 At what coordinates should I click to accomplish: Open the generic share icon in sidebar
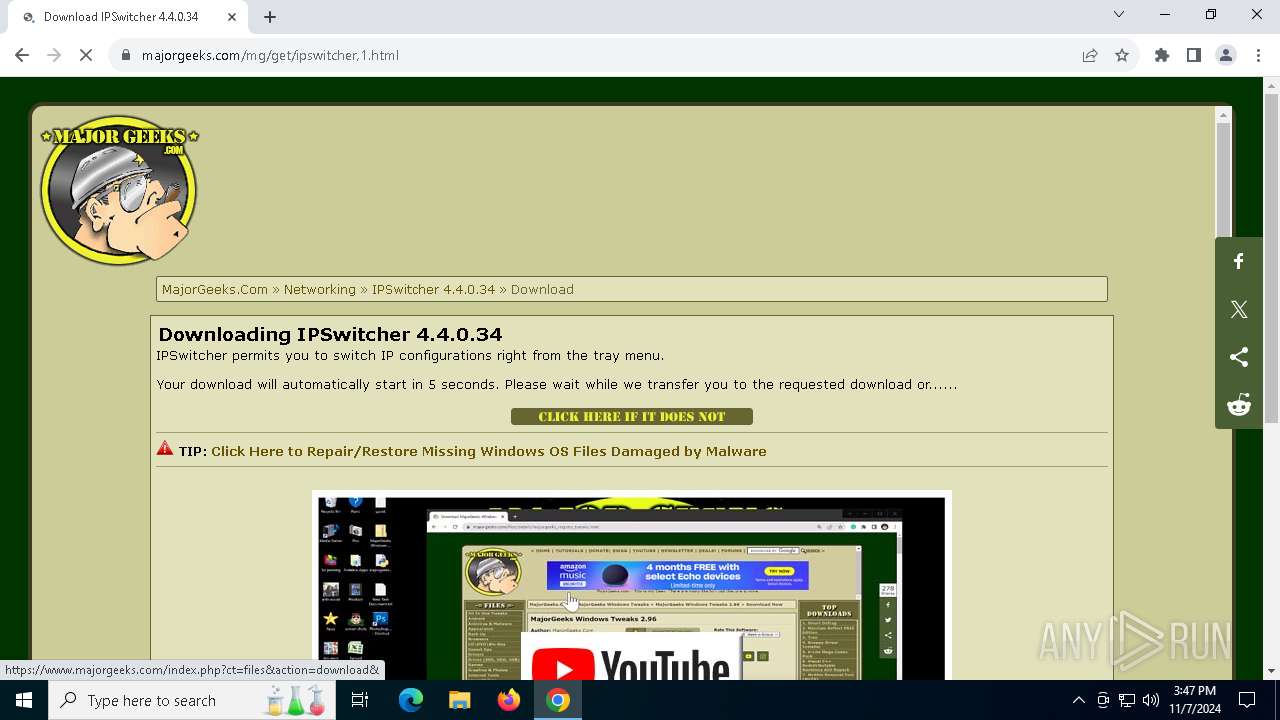click(x=1239, y=357)
